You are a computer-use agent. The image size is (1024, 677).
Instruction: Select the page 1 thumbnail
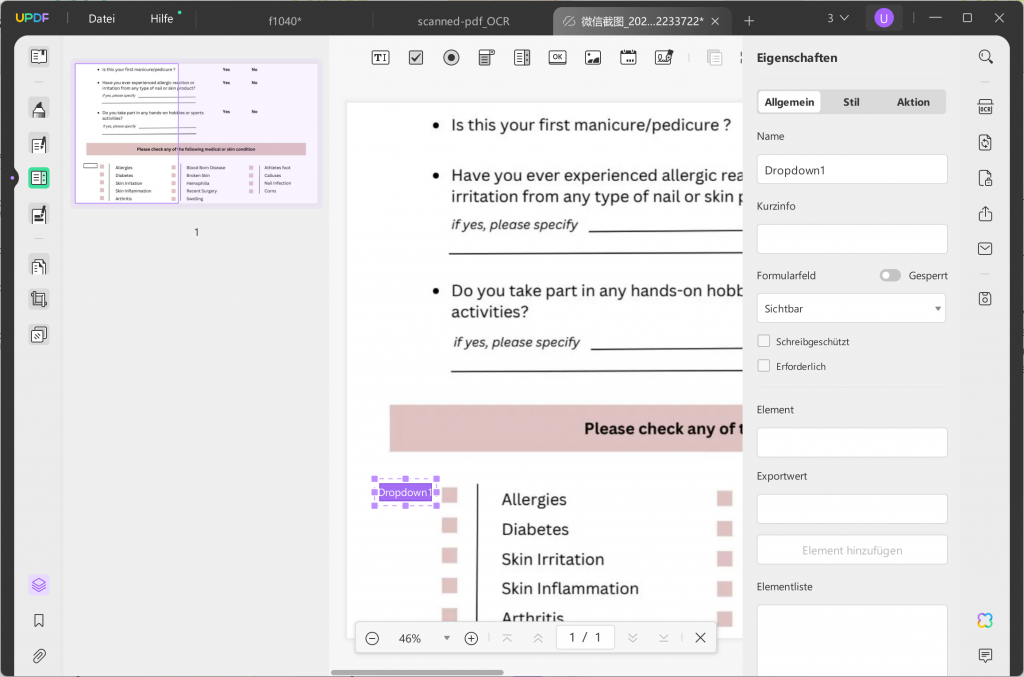pyautogui.click(x=196, y=133)
